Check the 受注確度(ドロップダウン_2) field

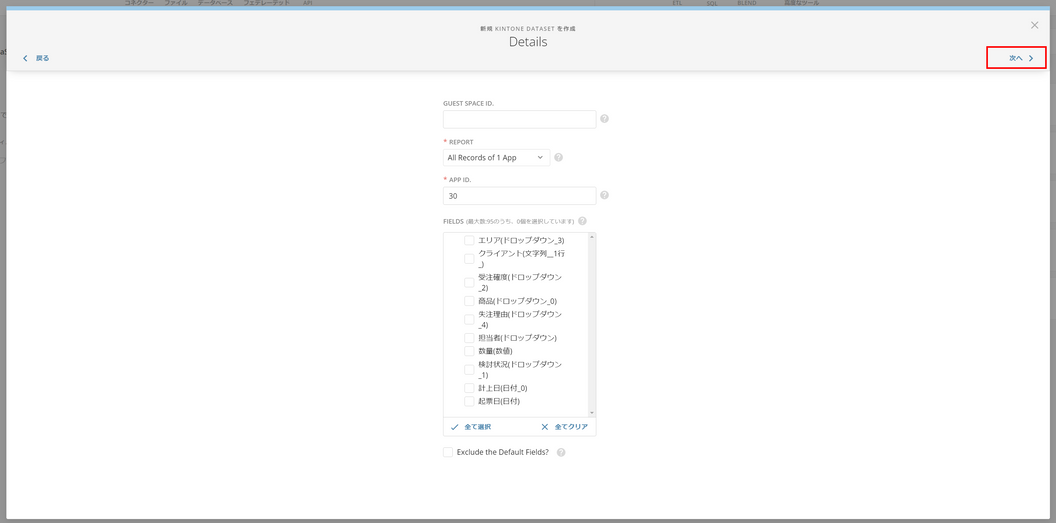[x=469, y=282]
